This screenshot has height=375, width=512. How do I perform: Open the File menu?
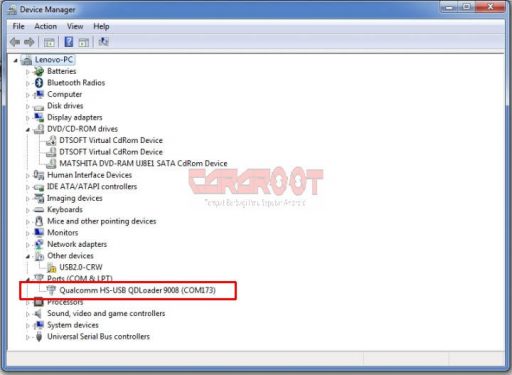click(x=18, y=26)
